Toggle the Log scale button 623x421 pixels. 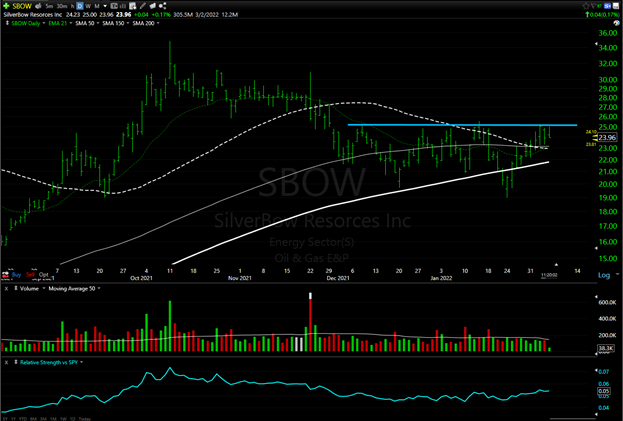tap(604, 275)
